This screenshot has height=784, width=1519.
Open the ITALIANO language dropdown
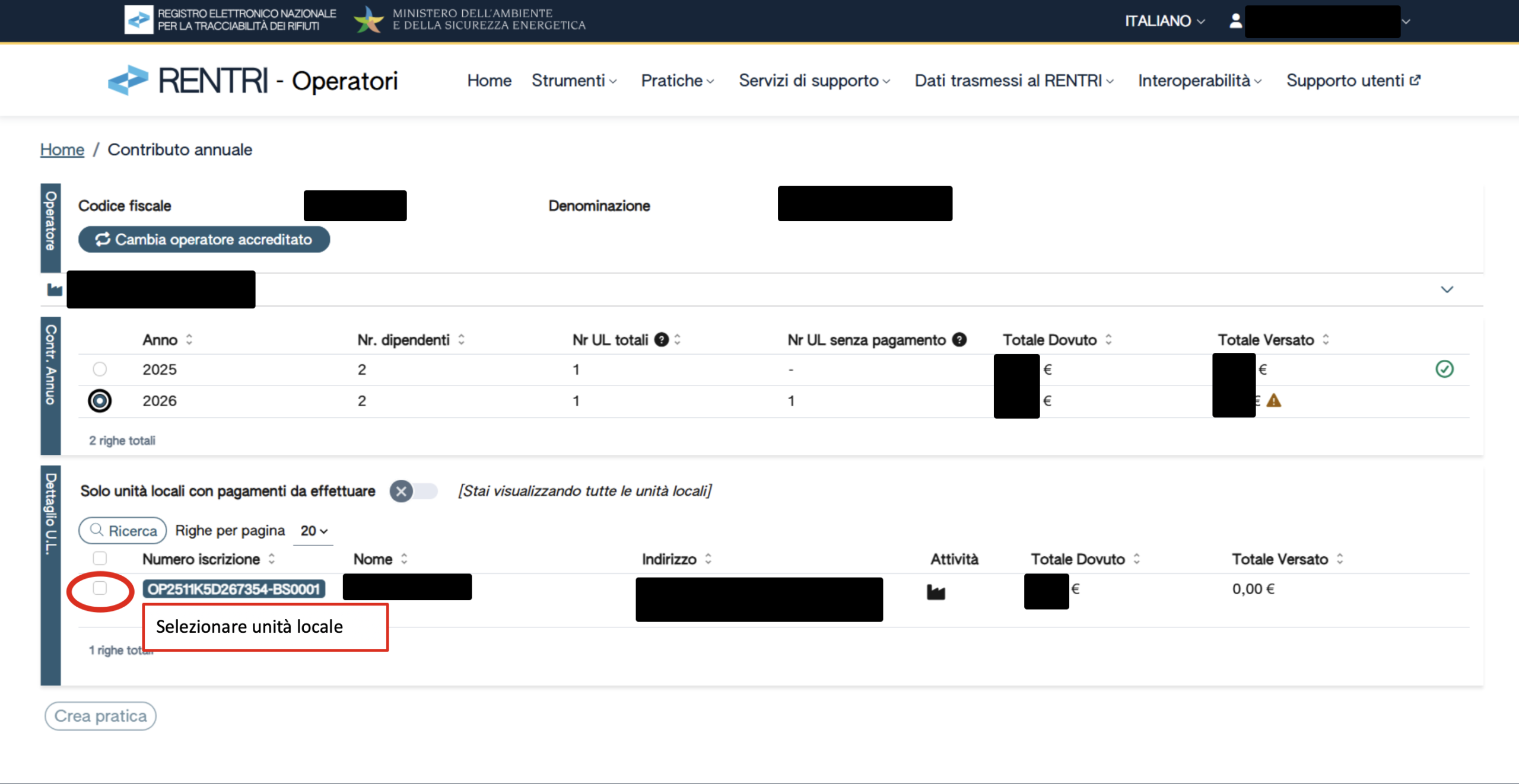[1164, 21]
